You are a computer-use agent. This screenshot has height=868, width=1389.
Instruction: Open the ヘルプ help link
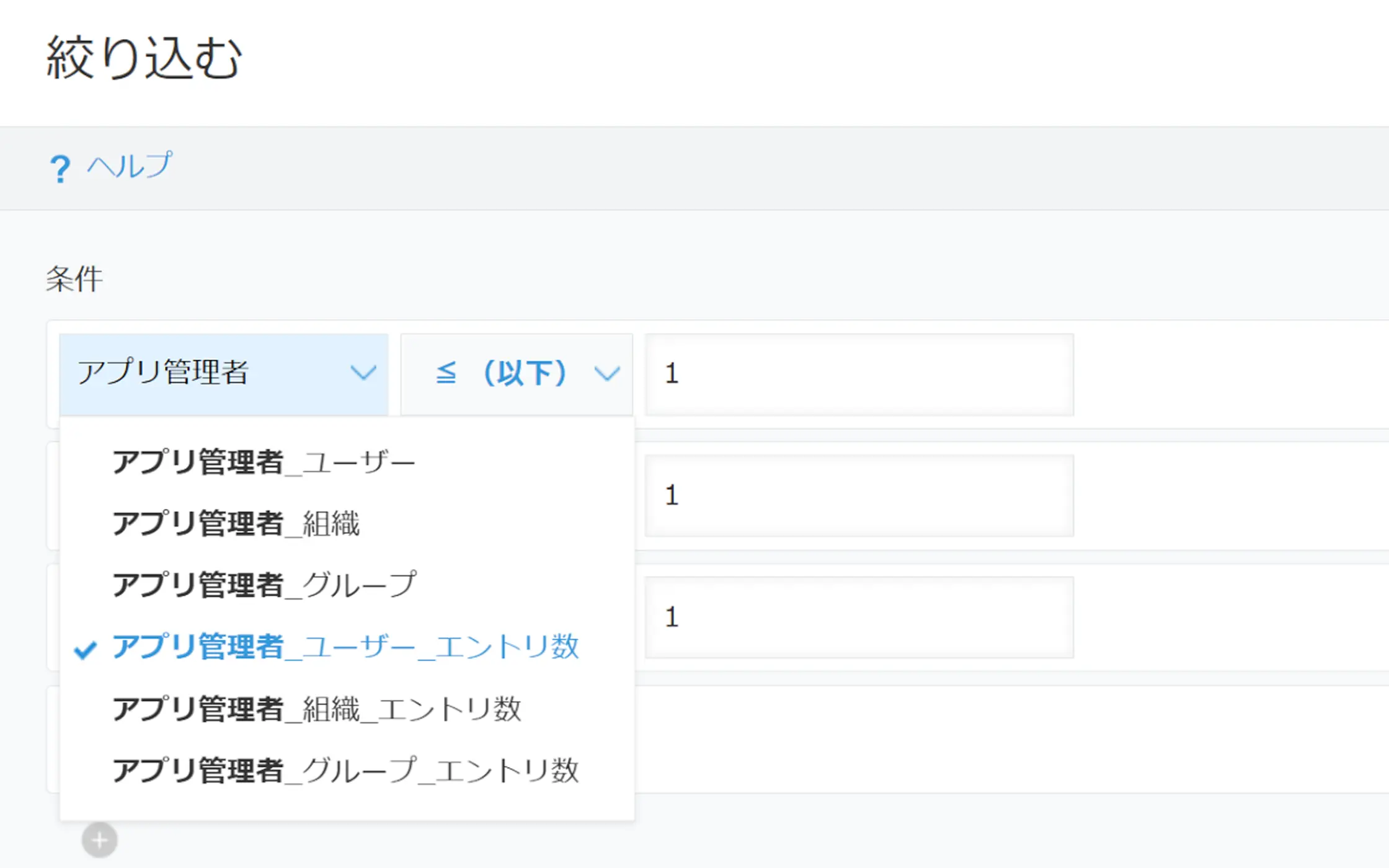(x=130, y=166)
